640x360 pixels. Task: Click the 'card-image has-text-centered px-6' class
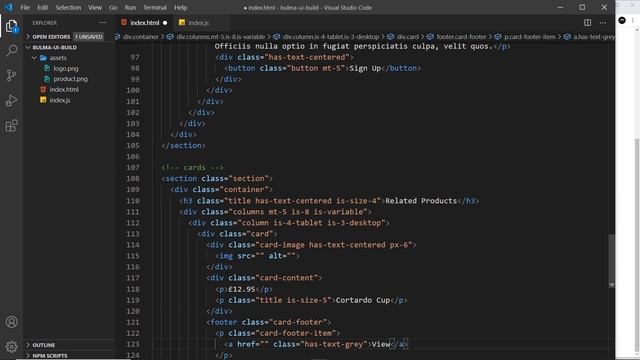(x=333, y=245)
